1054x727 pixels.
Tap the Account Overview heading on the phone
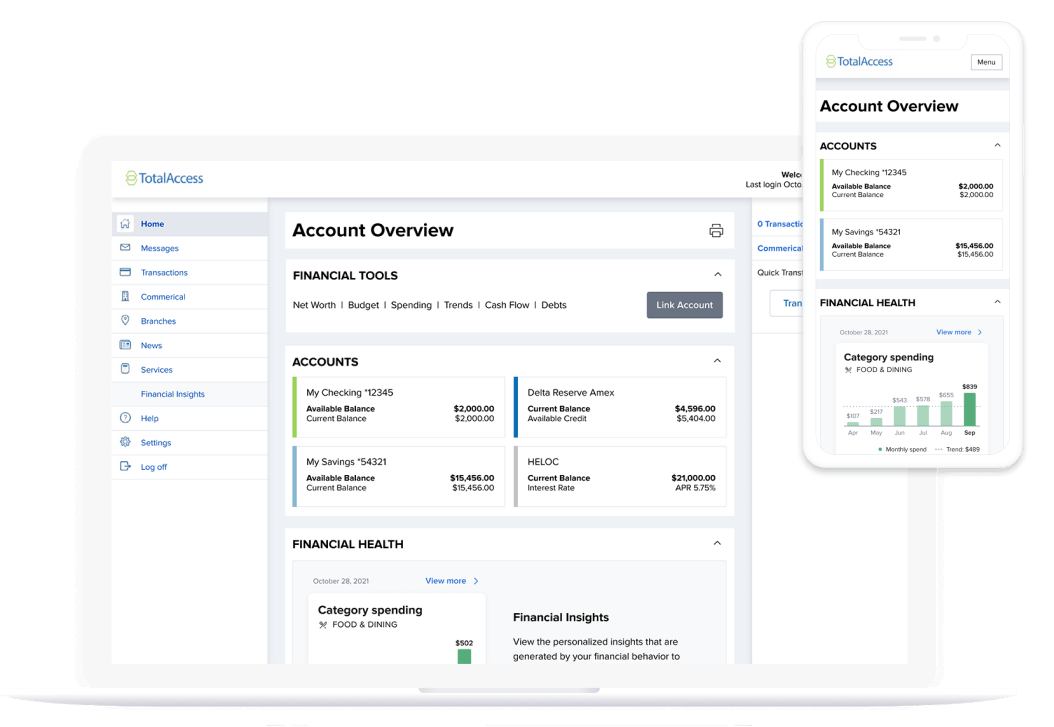pyautogui.click(x=889, y=106)
